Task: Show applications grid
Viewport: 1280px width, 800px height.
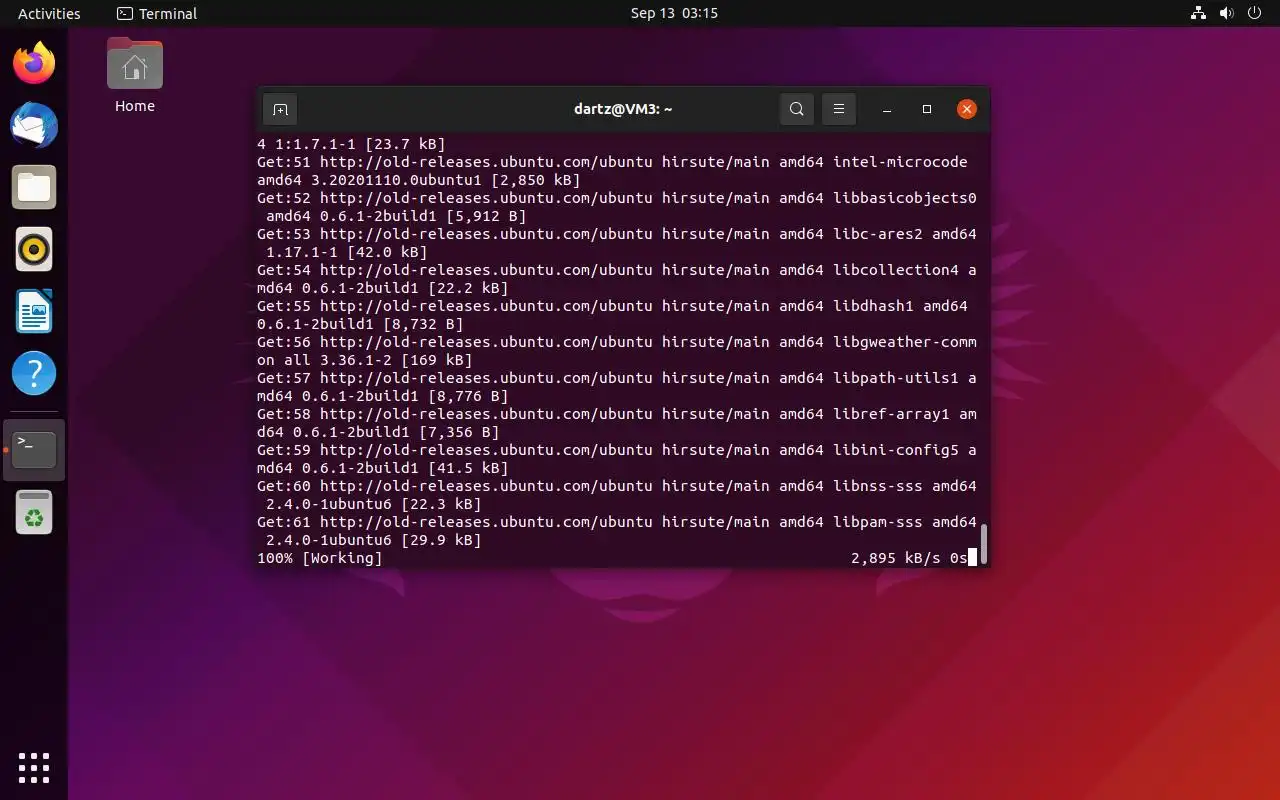Action: coord(34,767)
